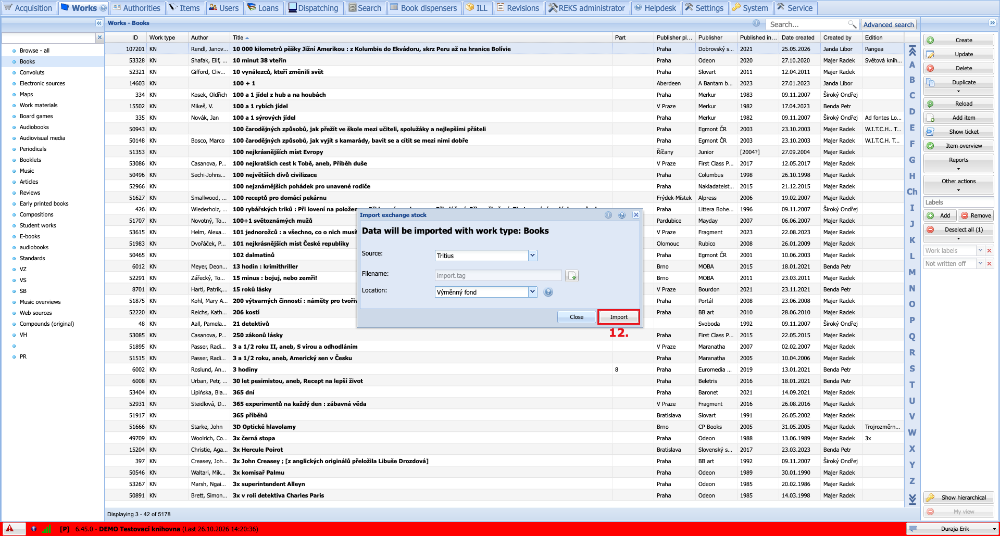Open the Settings tab
Viewport: 1000px width, 536px height.
coord(705,8)
